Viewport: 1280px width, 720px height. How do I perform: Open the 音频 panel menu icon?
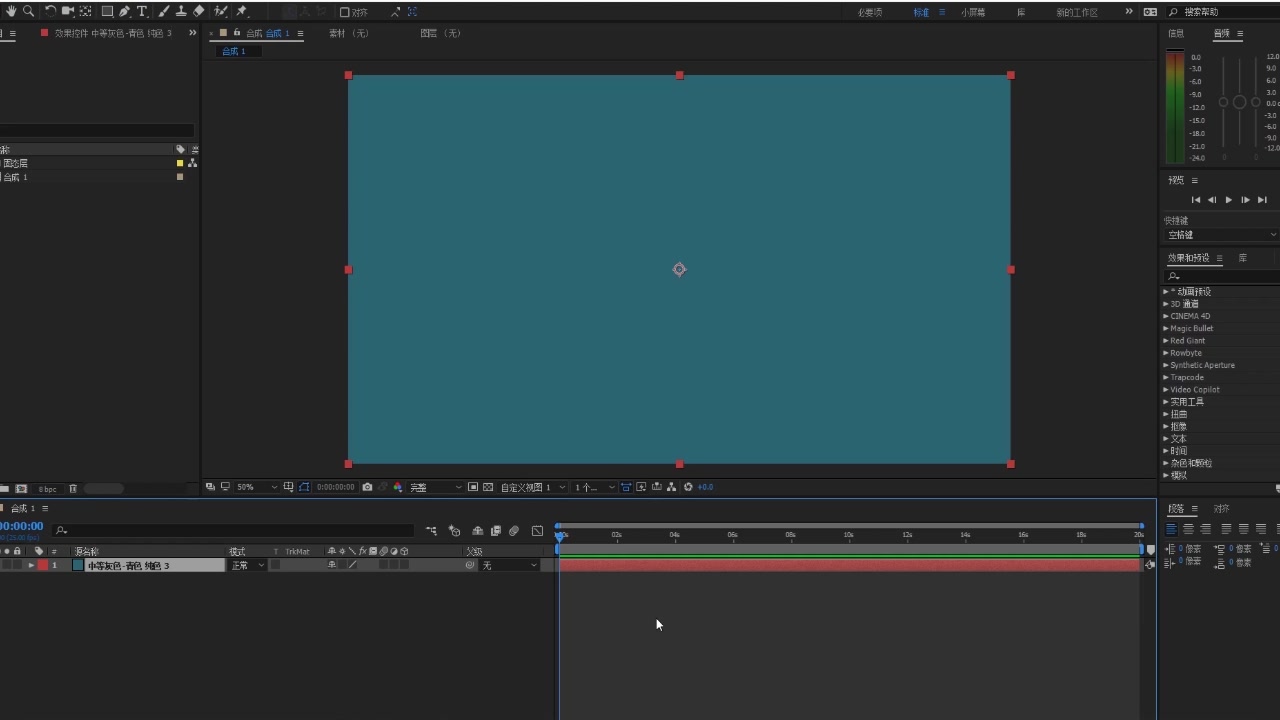pyautogui.click(x=1241, y=33)
